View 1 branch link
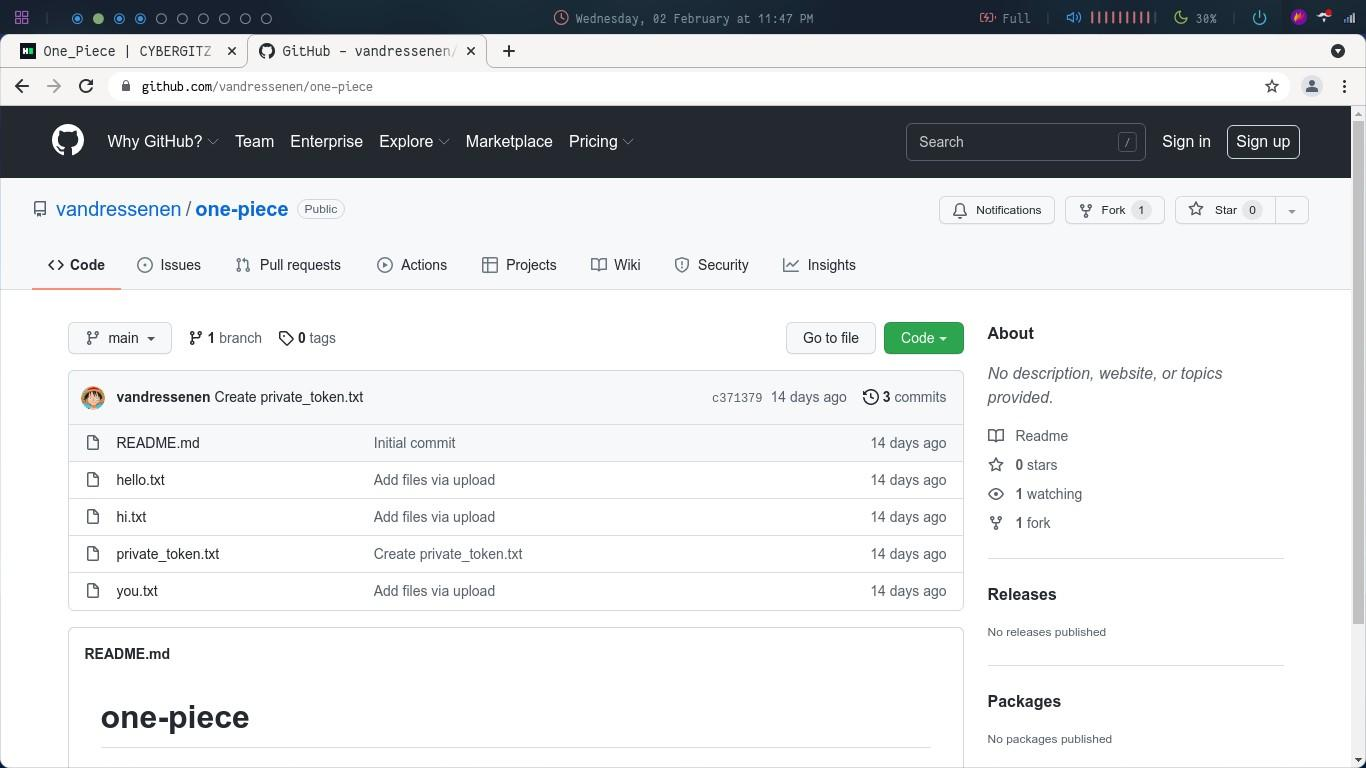 (x=225, y=338)
